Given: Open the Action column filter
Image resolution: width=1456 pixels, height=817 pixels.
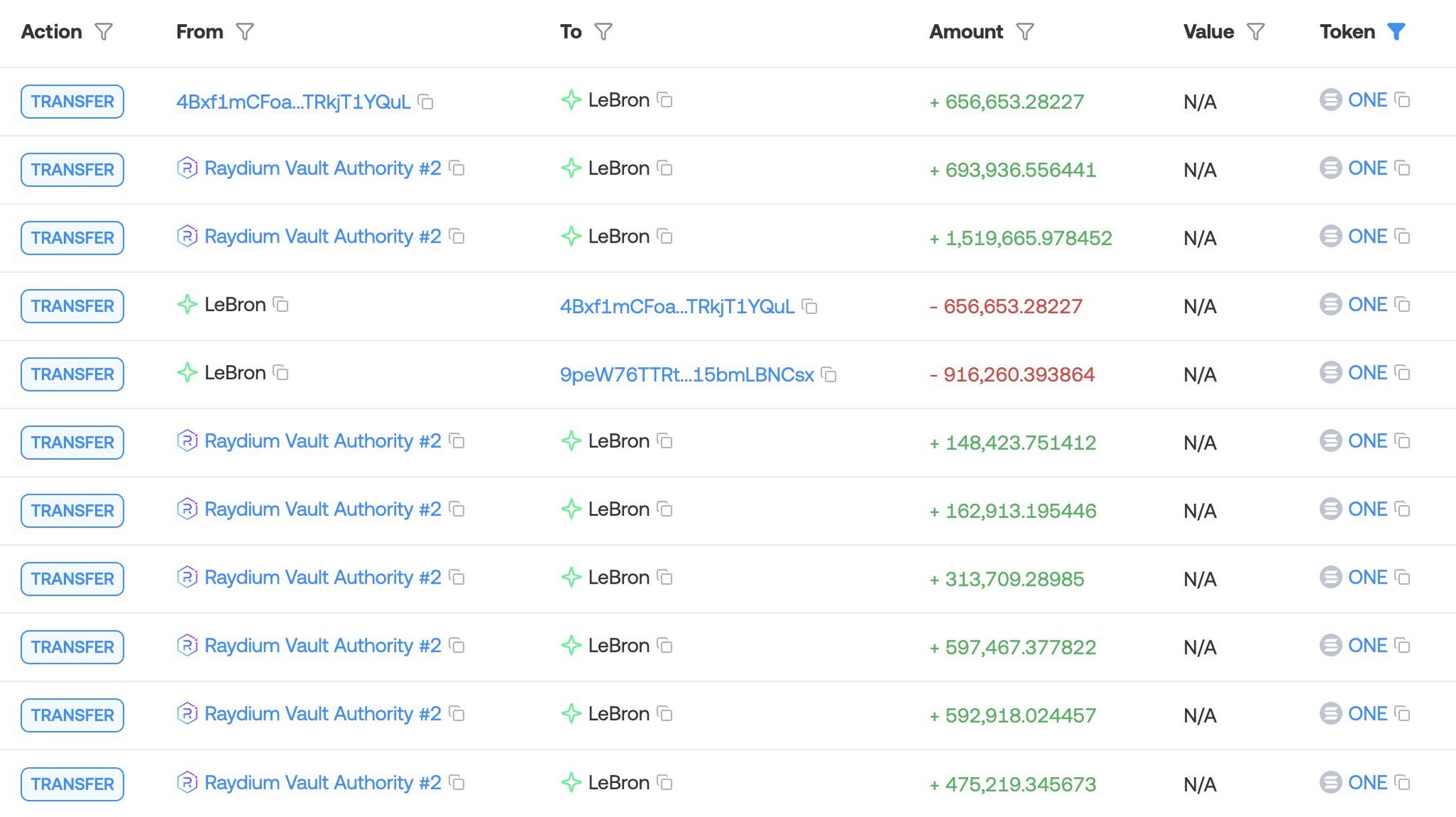Looking at the screenshot, I should 104,32.
